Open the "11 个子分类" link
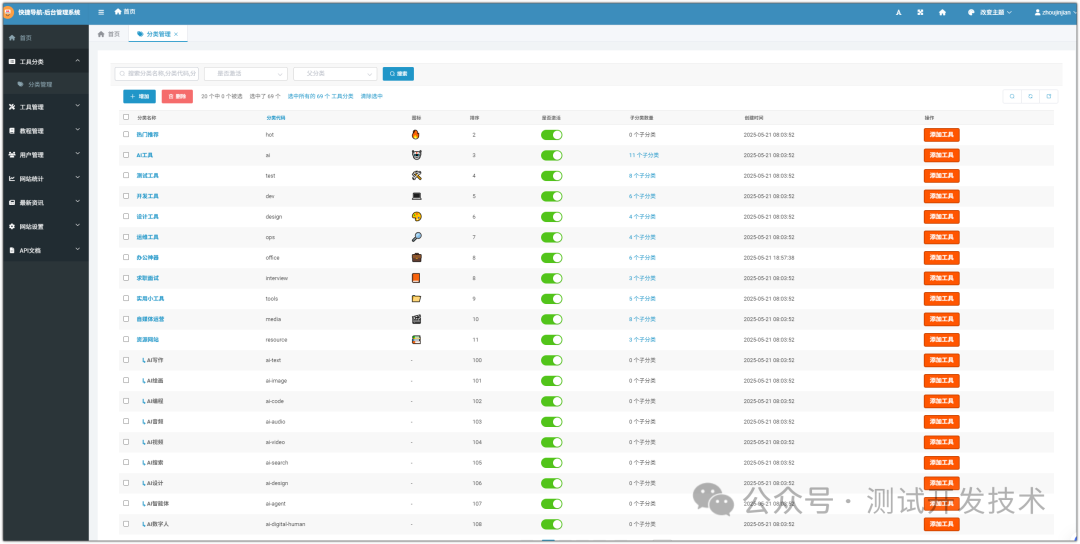This screenshot has height=544, width=1080. [644, 155]
